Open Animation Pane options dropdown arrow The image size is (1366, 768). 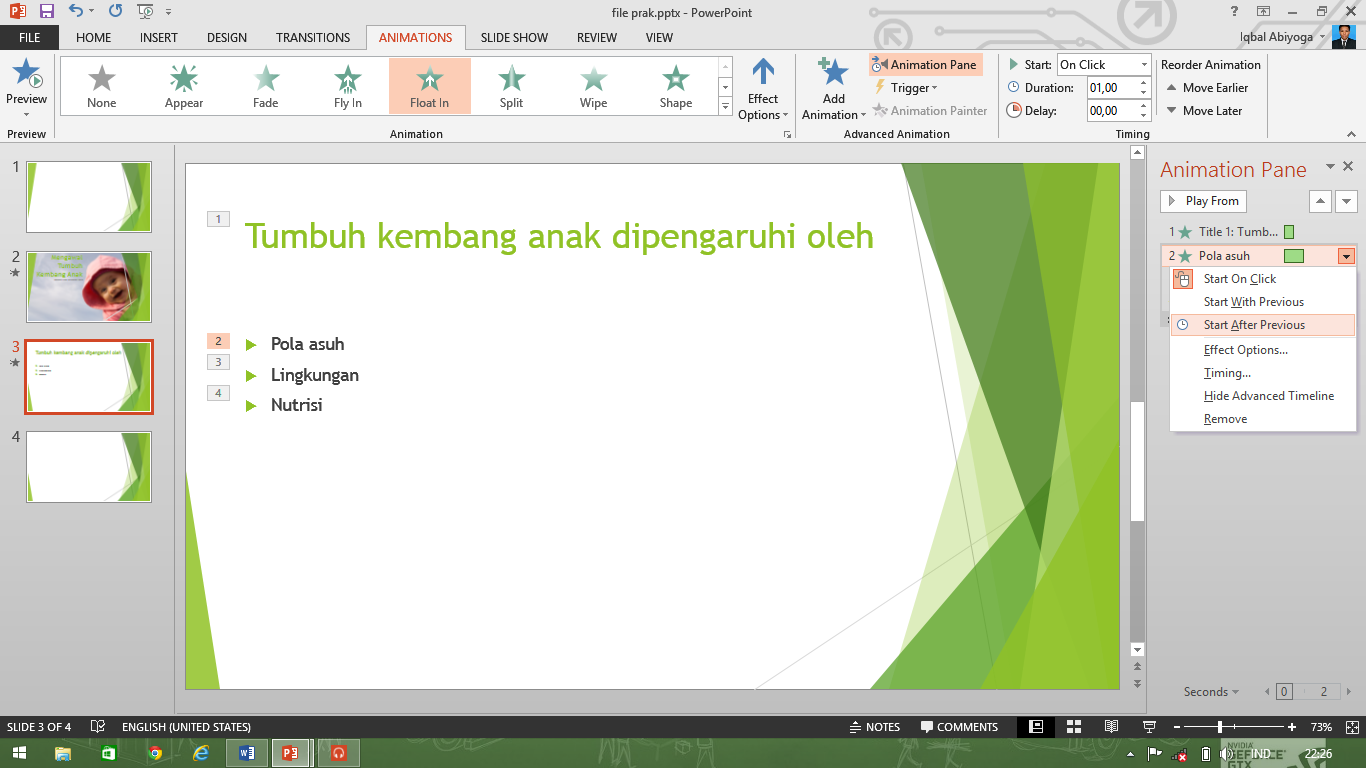pyautogui.click(x=1330, y=167)
